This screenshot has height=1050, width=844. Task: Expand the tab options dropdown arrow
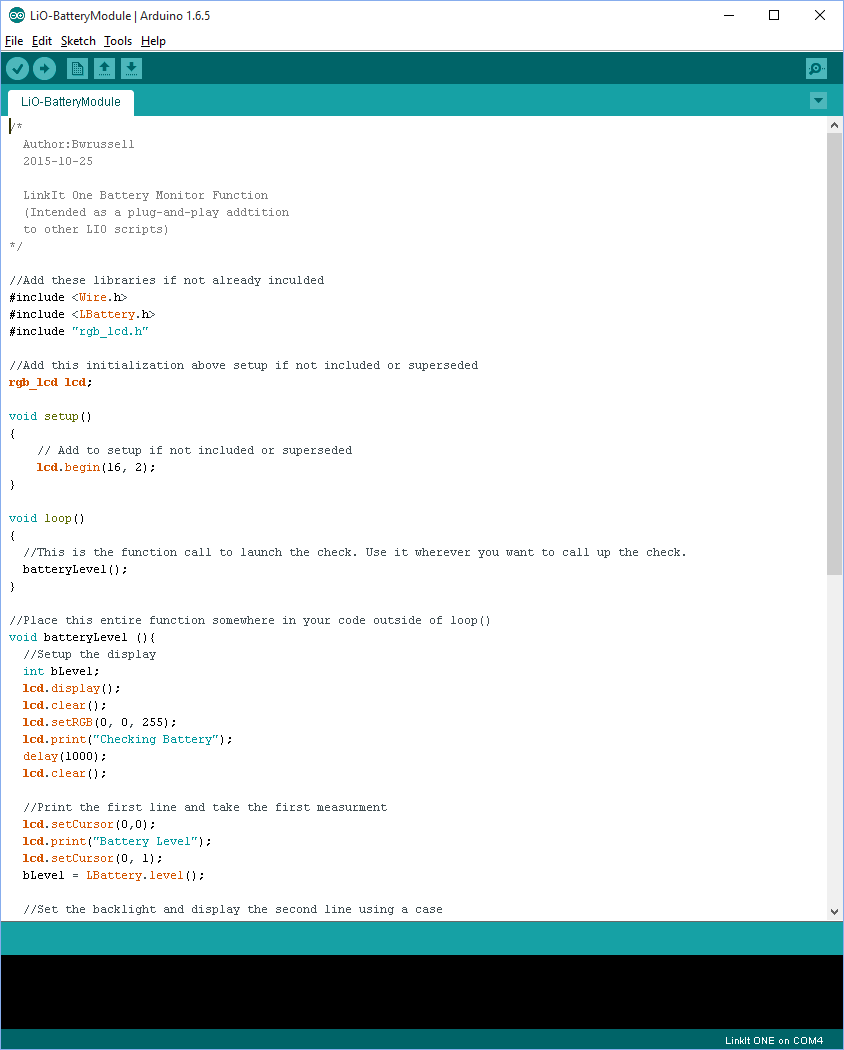[818, 101]
